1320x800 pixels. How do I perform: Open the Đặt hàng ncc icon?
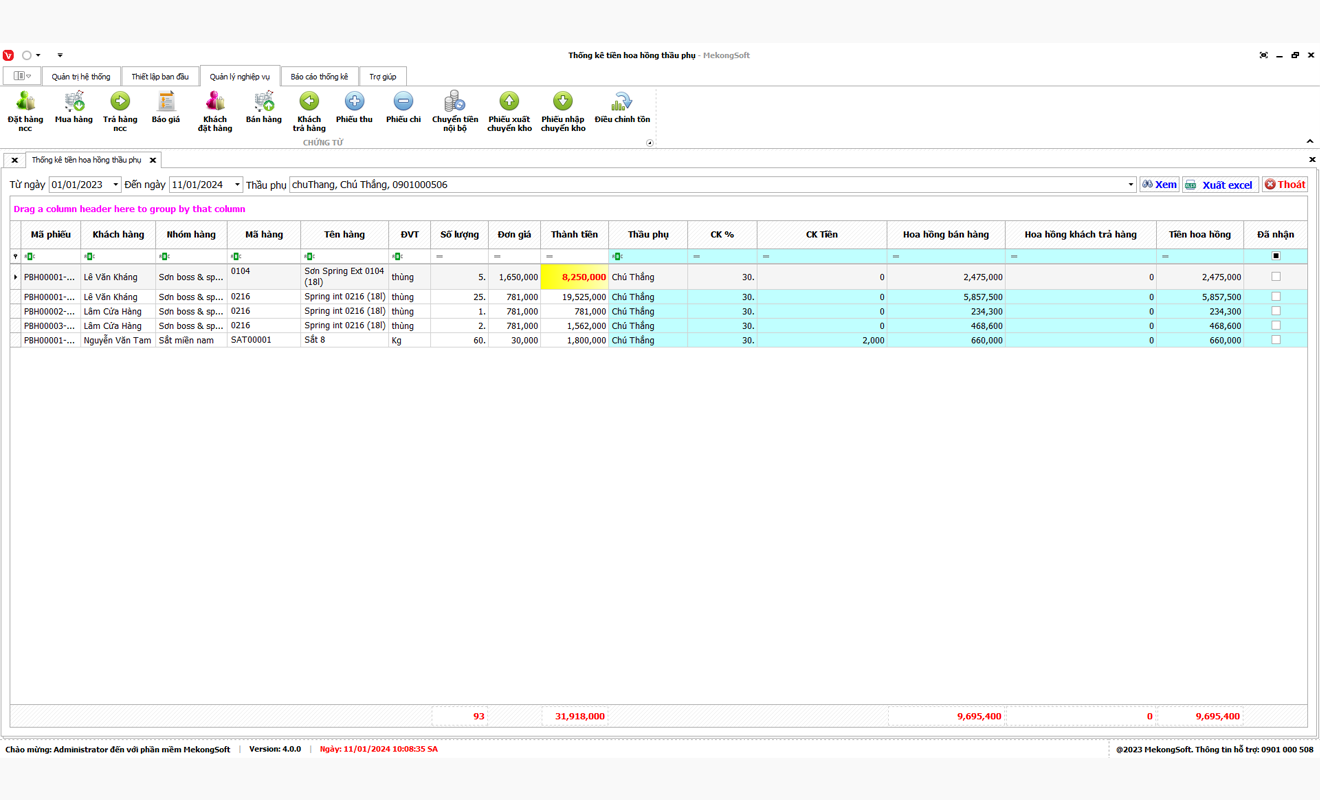[25, 103]
